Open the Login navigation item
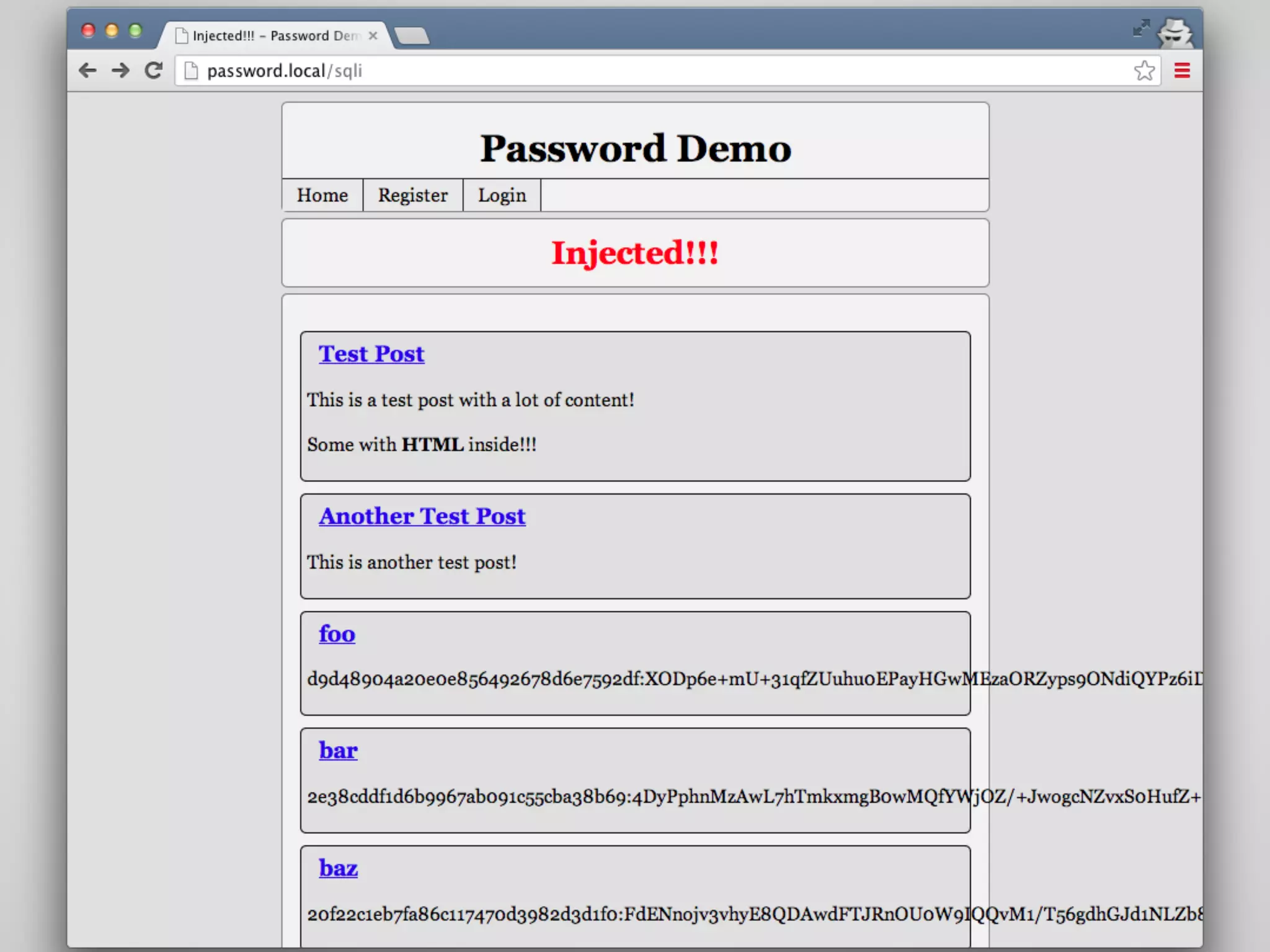 502,195
